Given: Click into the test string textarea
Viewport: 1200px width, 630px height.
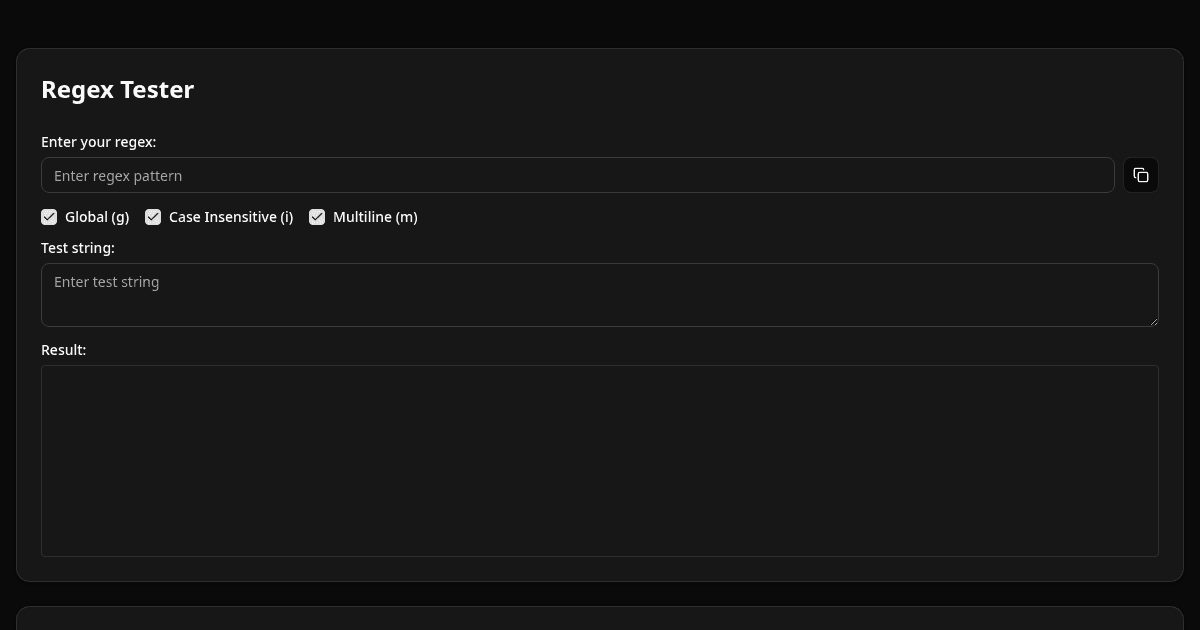Looking at the screenshot, I should [599, 295].
